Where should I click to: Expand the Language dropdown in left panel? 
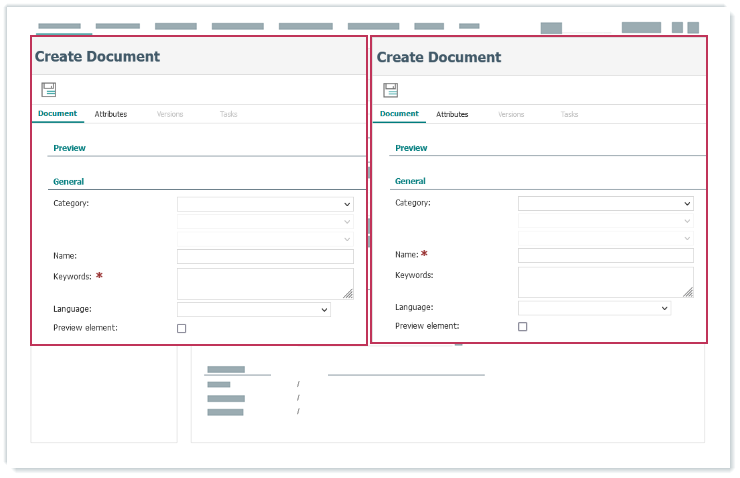click(x=253, y=310)
